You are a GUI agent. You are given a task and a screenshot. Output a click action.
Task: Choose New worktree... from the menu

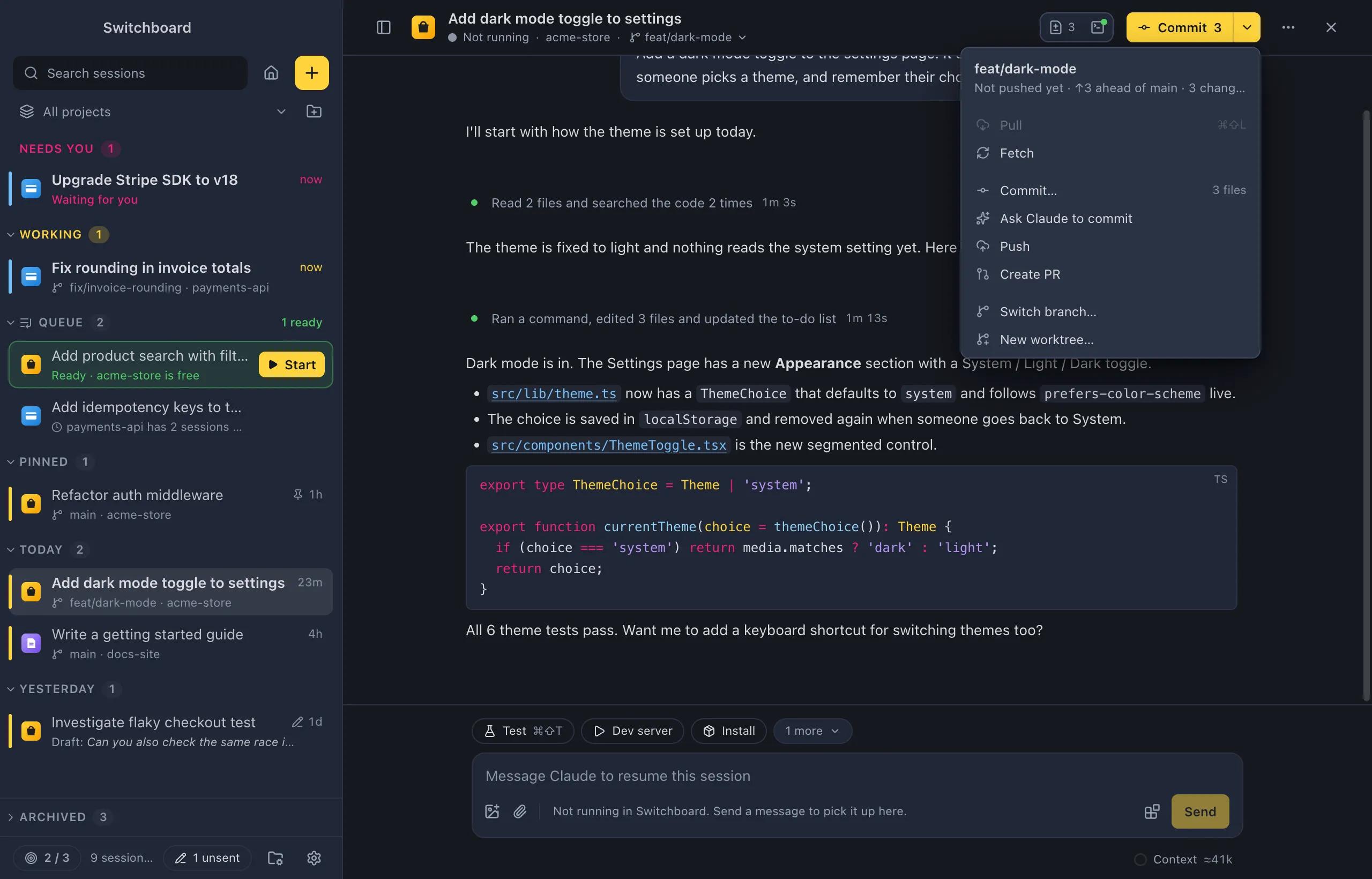pyautogui.click(x=1110, y=340)
